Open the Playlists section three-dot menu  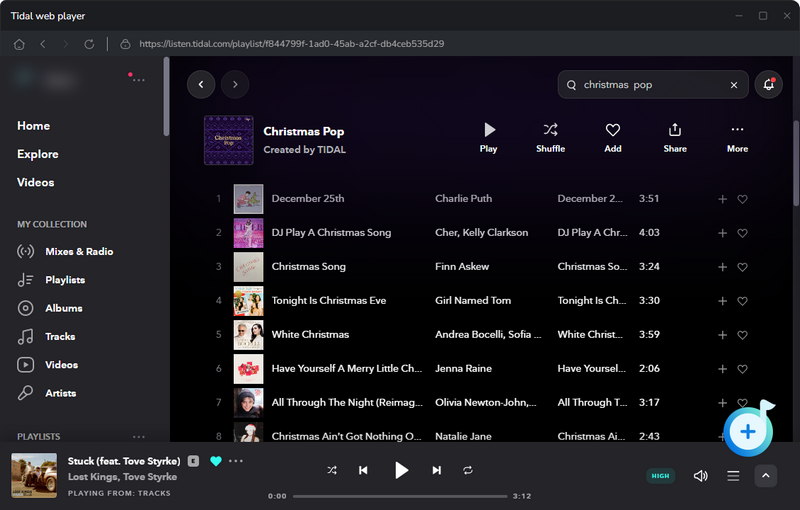(139, 437)
